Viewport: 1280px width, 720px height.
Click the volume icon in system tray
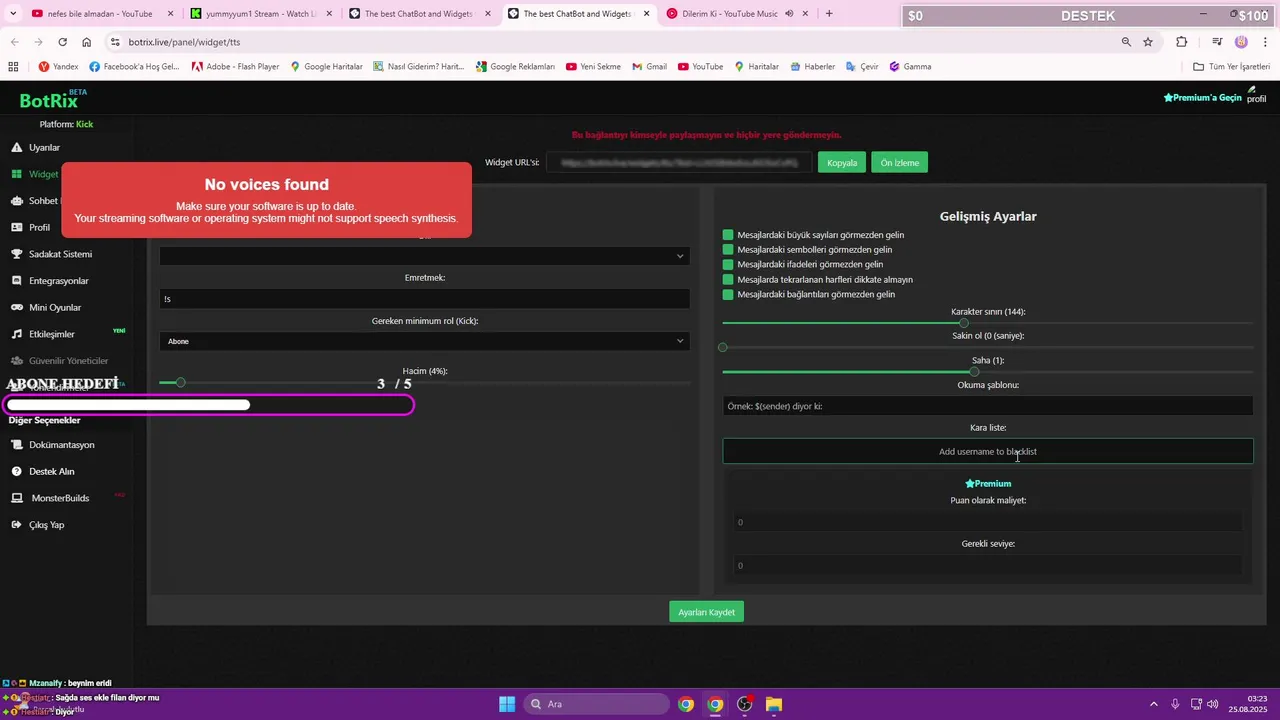[1212, 704]
